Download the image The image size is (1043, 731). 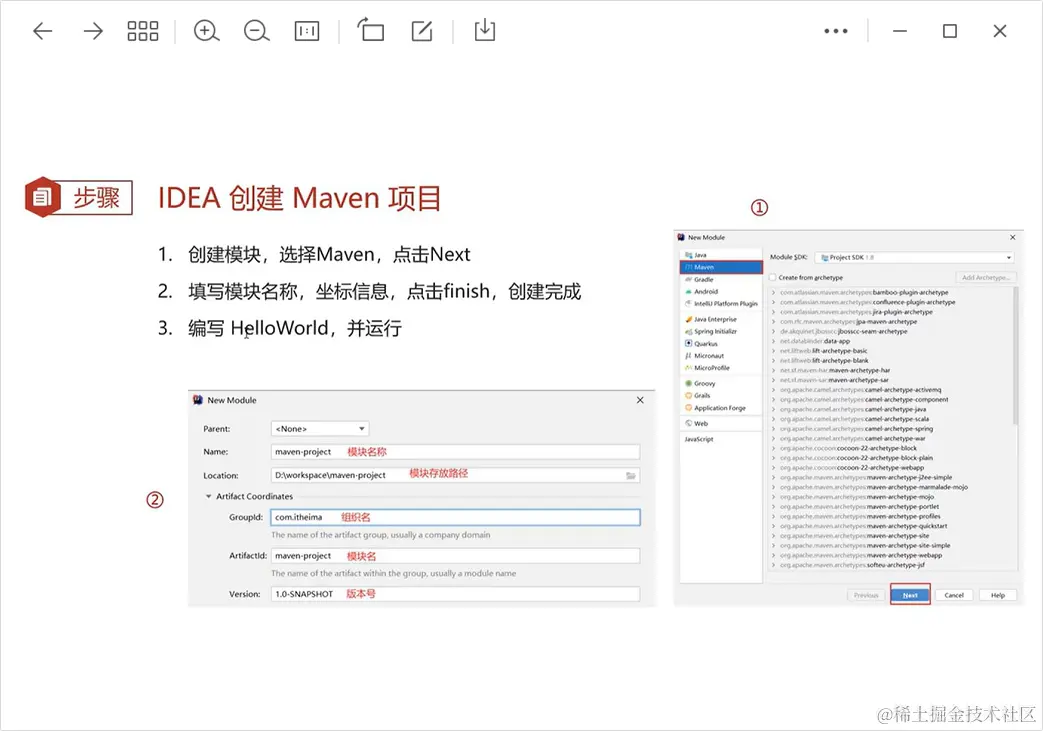click(485, 31)
